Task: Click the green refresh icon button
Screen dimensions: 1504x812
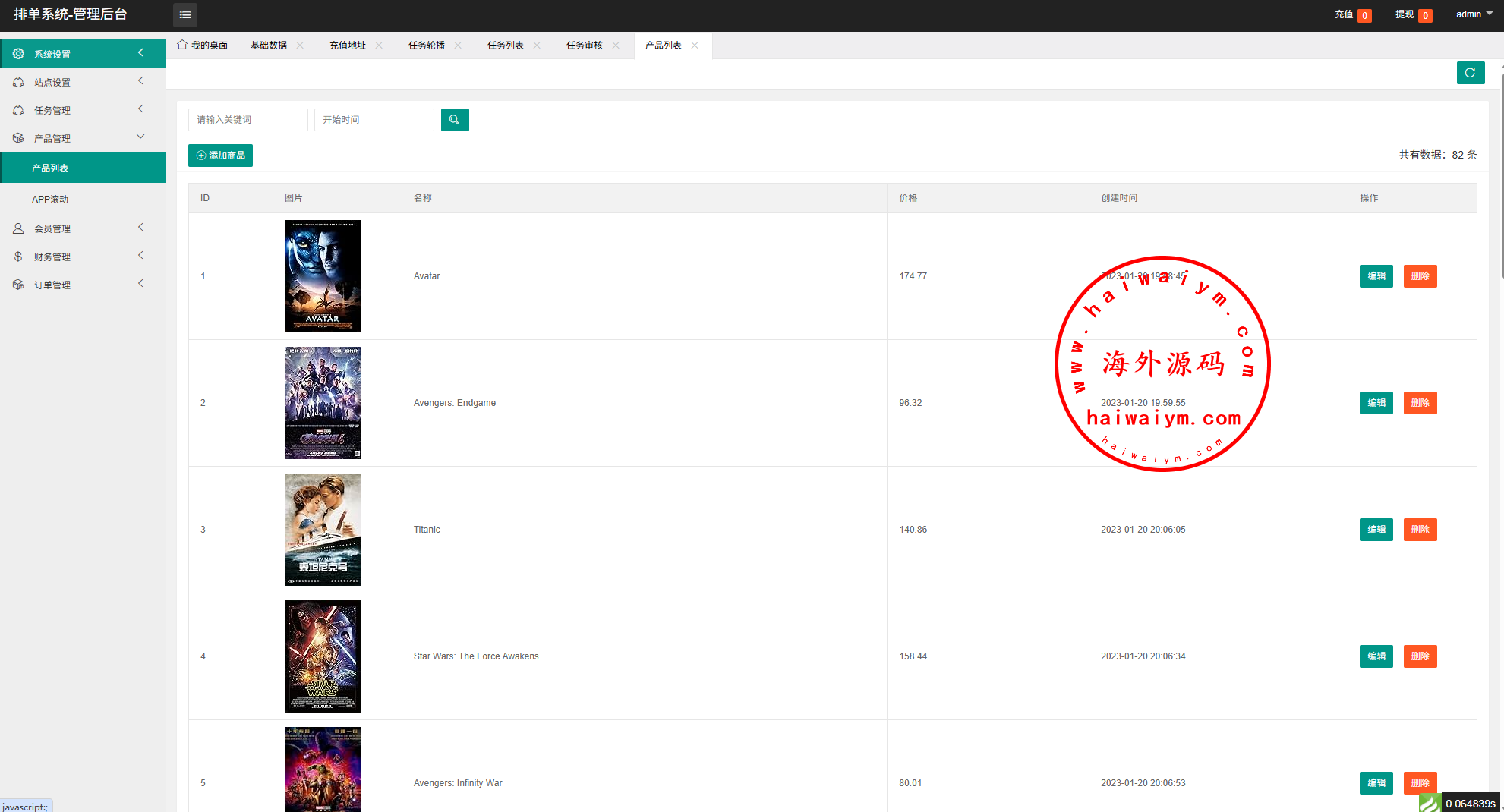Action: [1470, 73]
